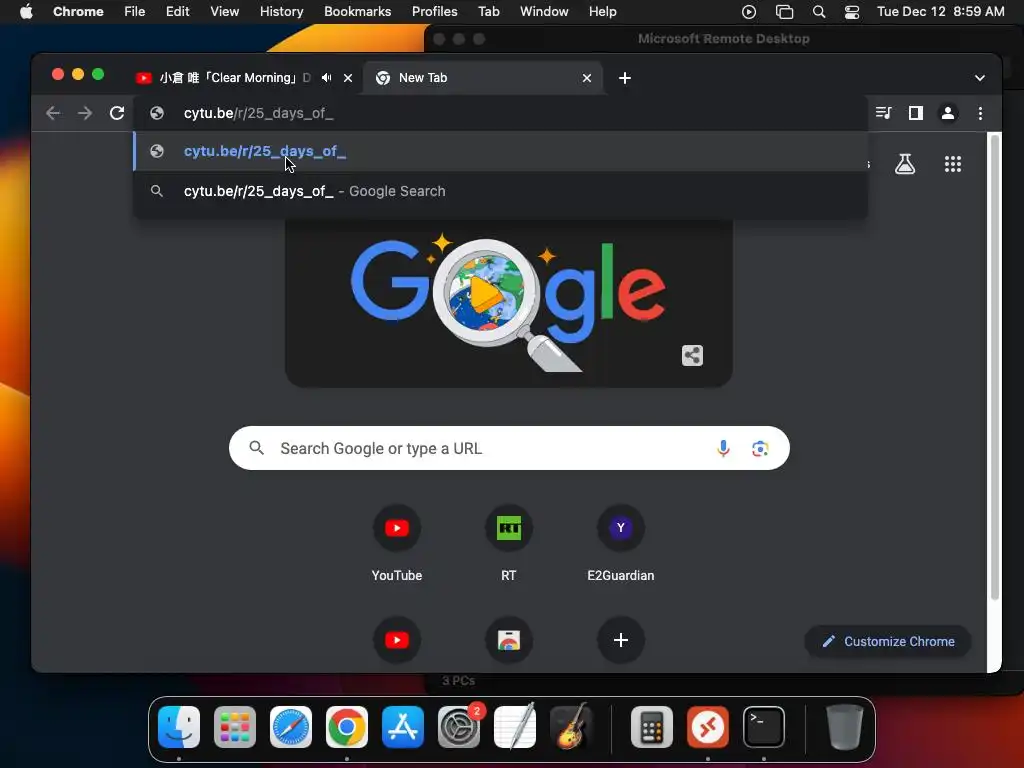Select the cytu.be/r/25_days_of_ URL suggestion

pos(501,152)
